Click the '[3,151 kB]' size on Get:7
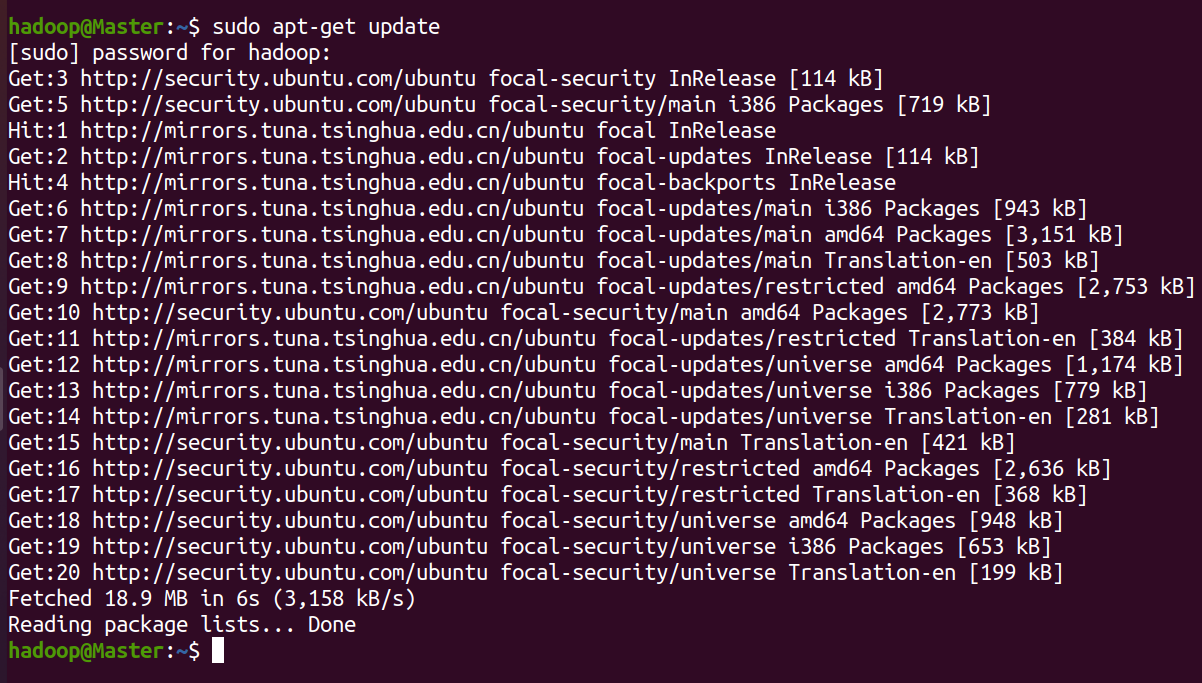The image size is (1202, 683). [x=1065, y=235]
